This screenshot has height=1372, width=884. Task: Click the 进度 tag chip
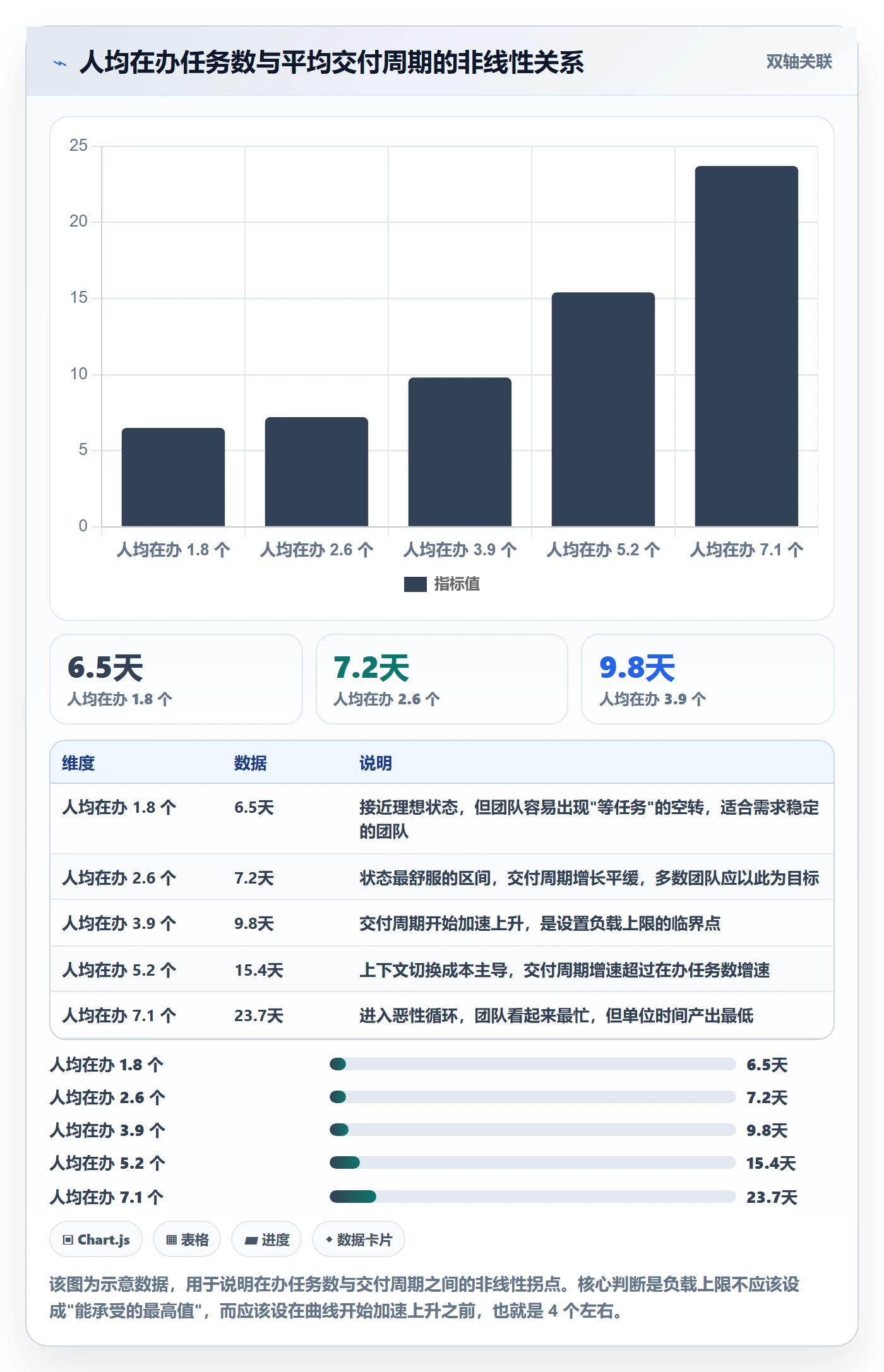[266, 1239]
